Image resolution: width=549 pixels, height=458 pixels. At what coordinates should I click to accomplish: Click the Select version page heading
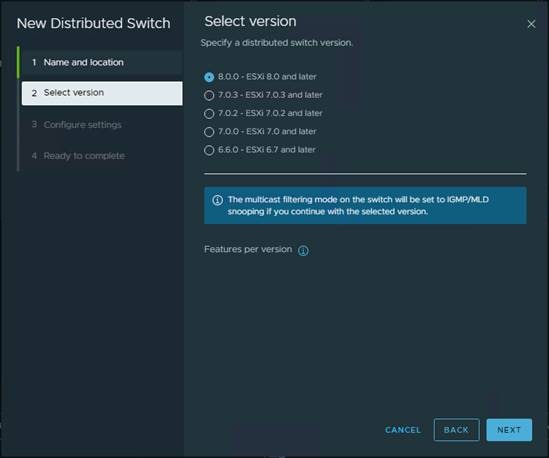pos(250,21)
